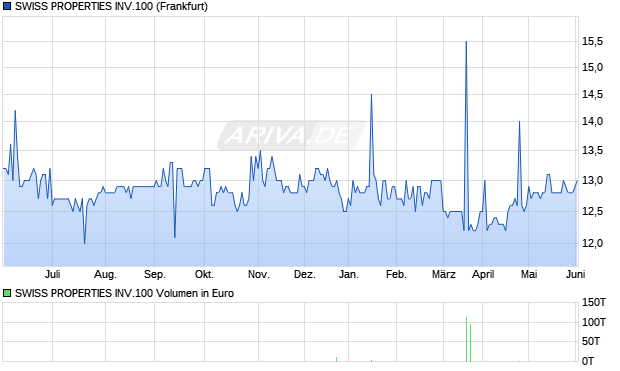Click the 12,0 price low point in late July
Image resolution: width=620 pixels, height=371 pixels.
84,243
